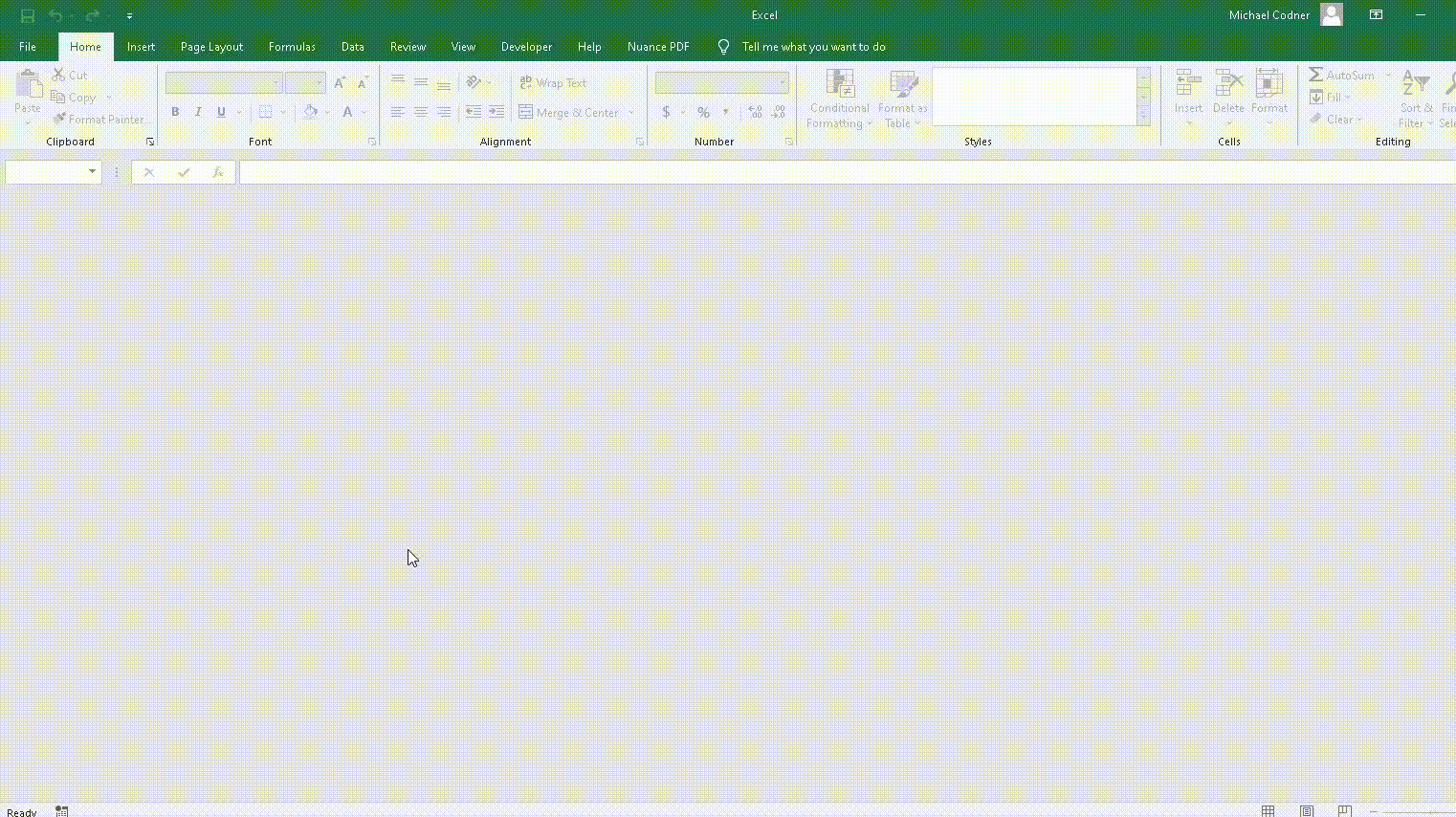Click the Save icon in the title bar
This screenshot has height=817, width=1456.
pyautogui.click(x=28, y=15)
